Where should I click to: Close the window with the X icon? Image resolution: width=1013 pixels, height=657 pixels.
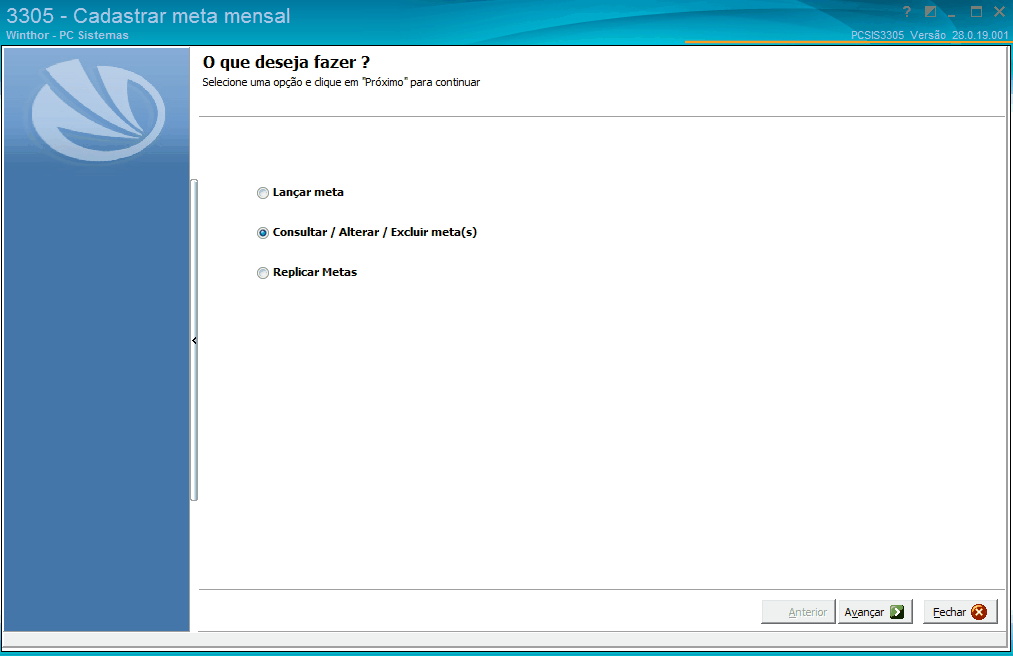999,12
